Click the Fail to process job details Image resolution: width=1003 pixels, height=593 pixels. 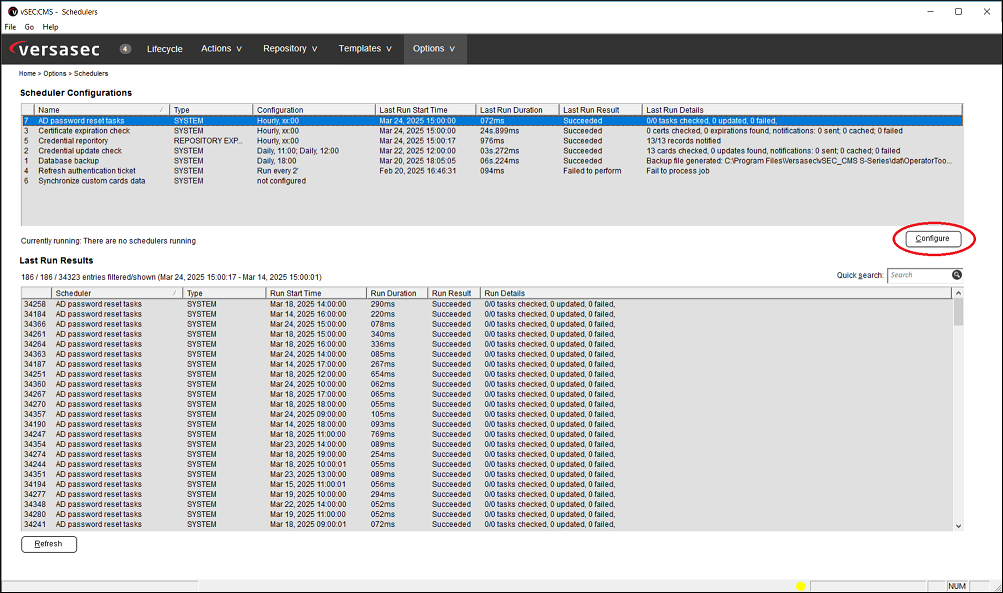[x=677, y=171]
